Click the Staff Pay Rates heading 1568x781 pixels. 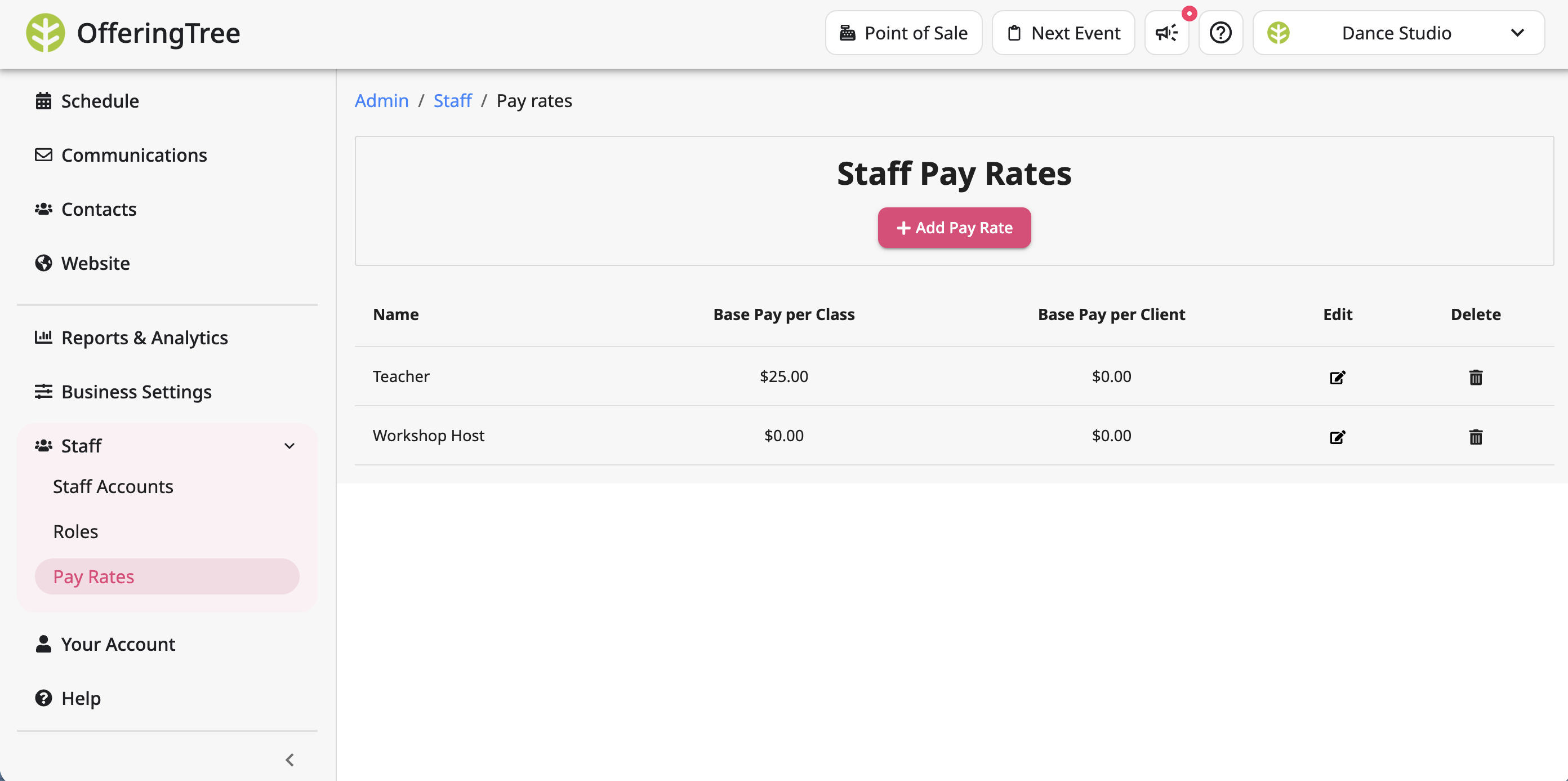point(954,174)
